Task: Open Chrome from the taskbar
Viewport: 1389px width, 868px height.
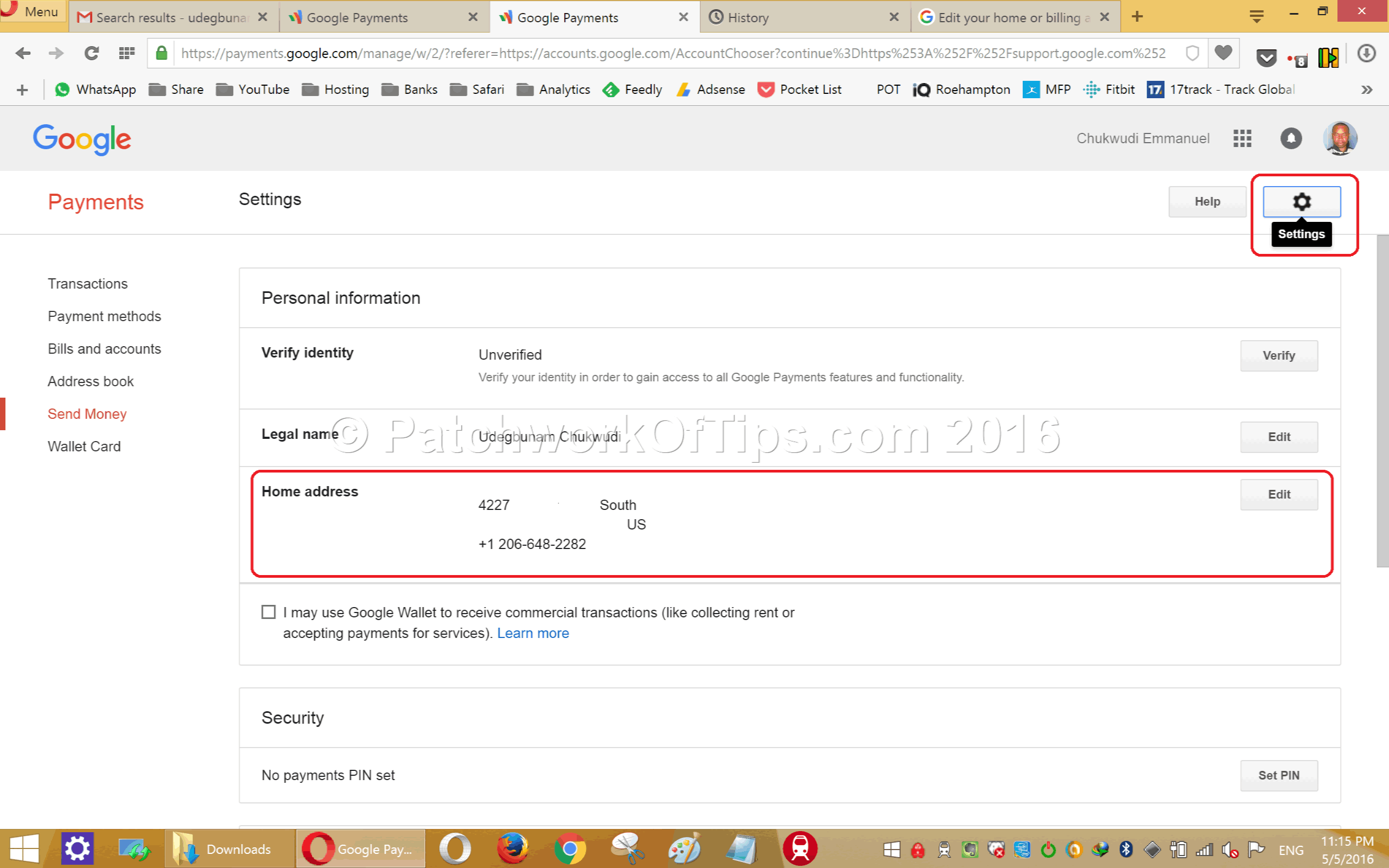Action: click(x=570, y=849)
